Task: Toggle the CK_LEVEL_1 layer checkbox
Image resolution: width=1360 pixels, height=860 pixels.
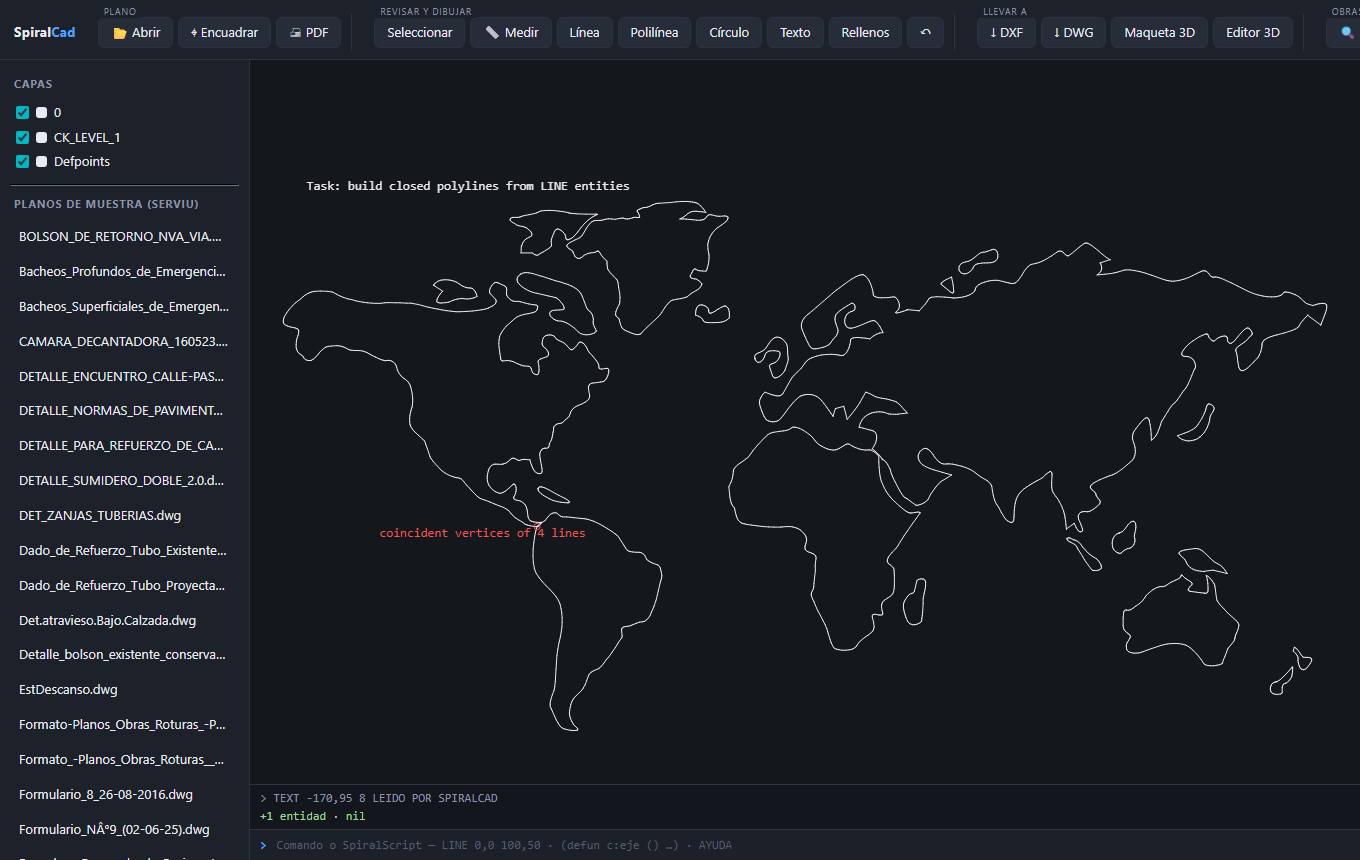Action: click(22, 137)
